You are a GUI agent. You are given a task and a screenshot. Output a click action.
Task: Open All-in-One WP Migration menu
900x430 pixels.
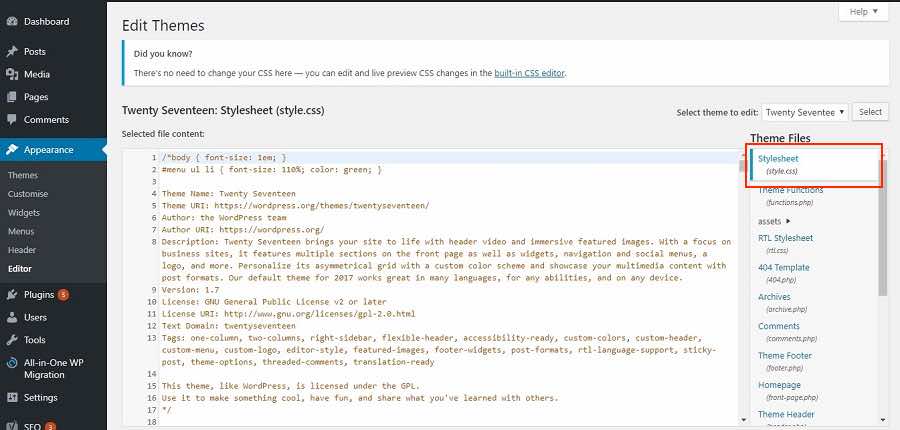(x=53, y=369)
